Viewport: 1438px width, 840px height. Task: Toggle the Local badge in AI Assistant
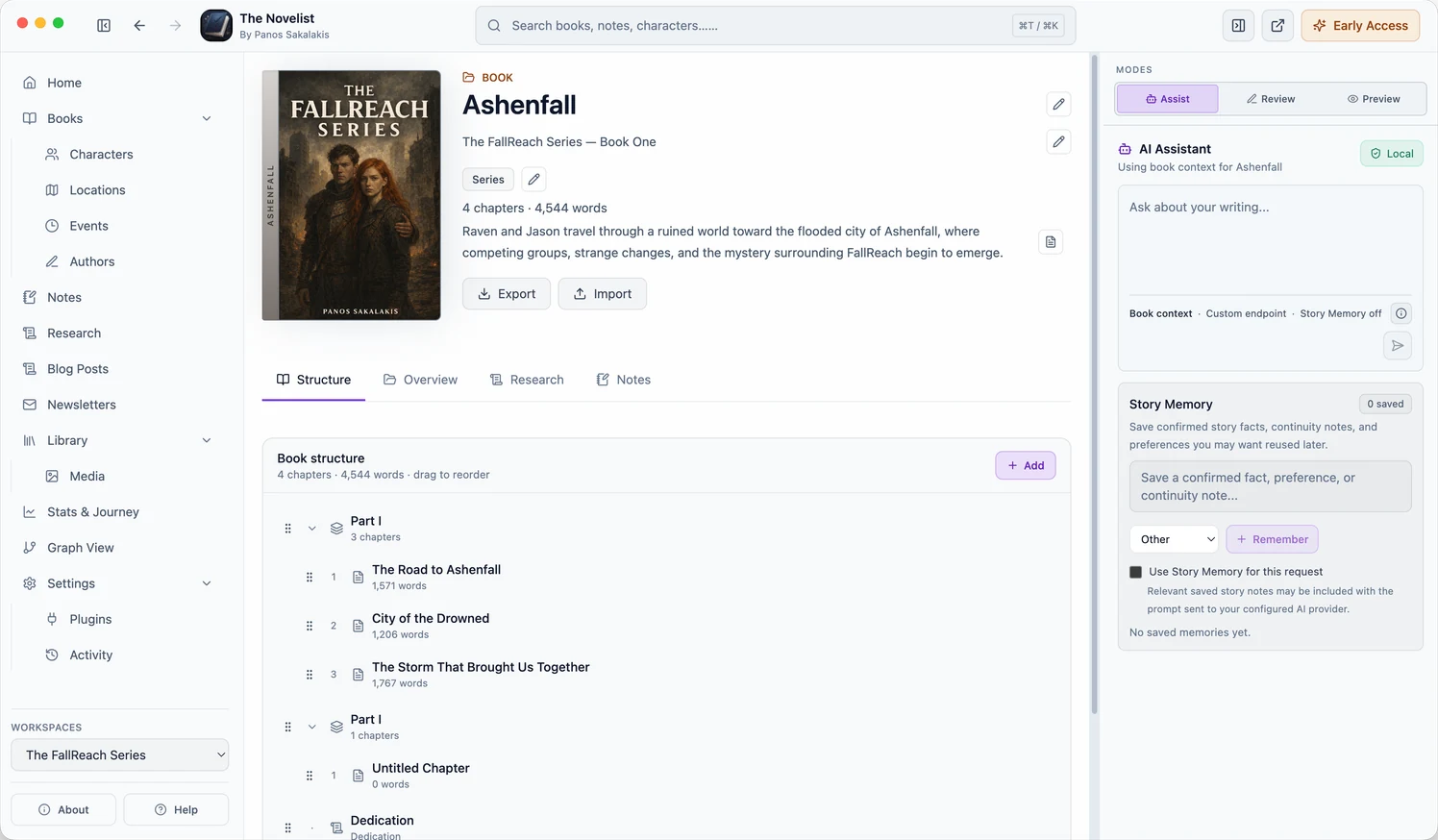click(1392, 154)
